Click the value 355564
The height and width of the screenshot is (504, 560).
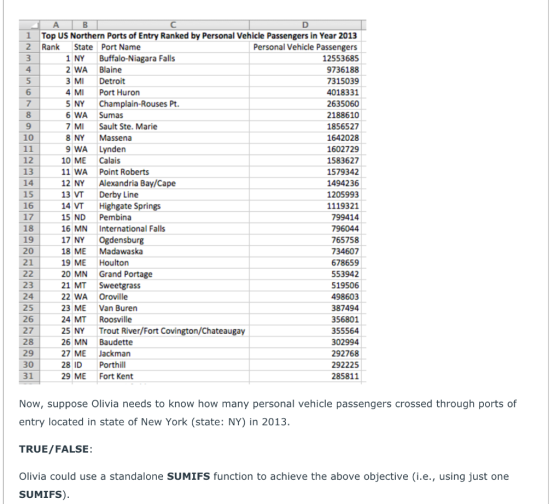(x=345, y=331)
